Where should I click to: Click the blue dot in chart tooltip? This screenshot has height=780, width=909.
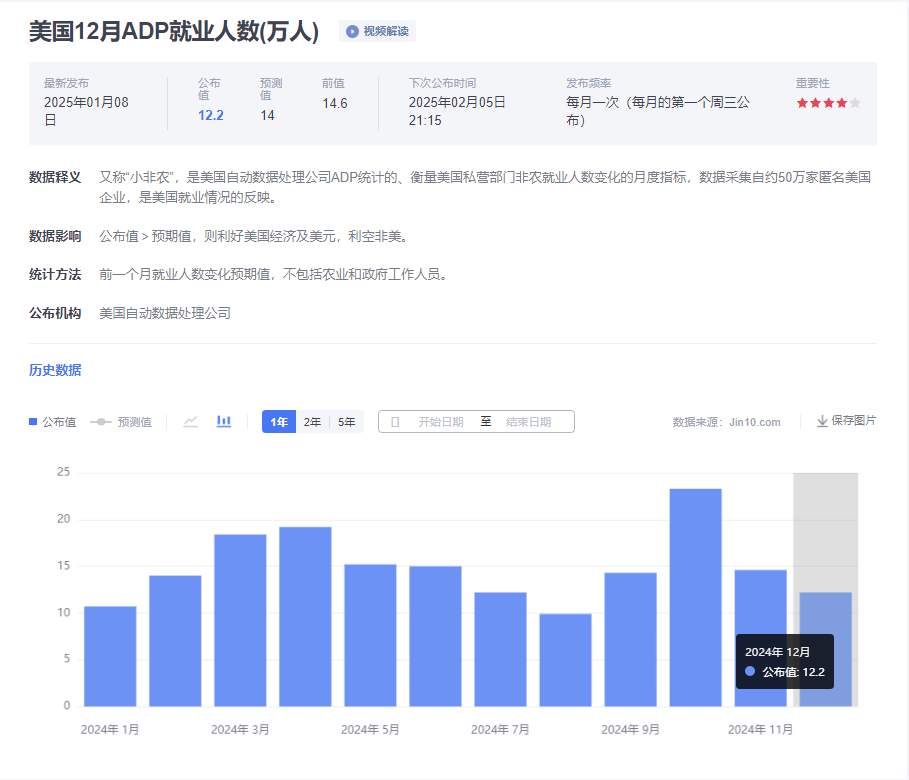point(750,672)
